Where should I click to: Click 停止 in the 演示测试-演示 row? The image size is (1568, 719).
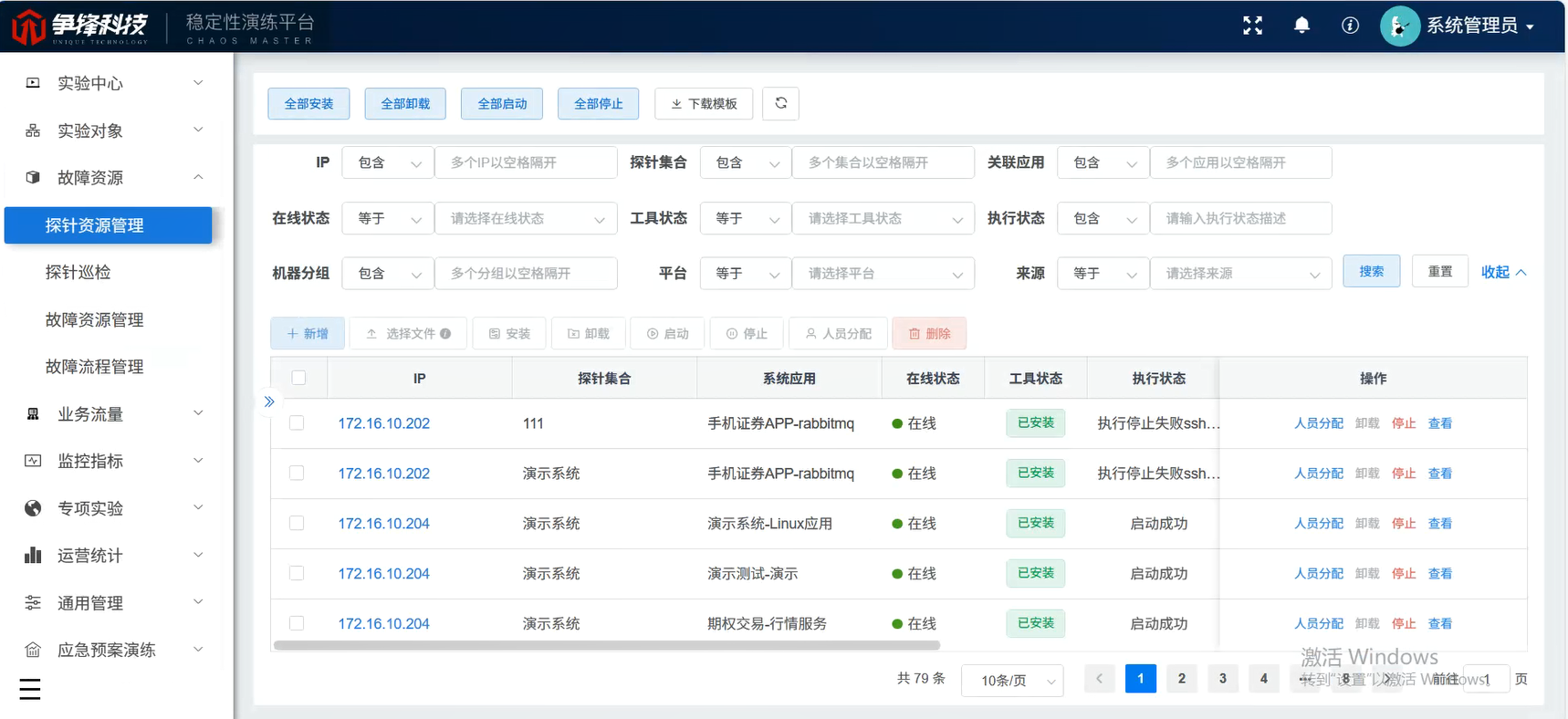click(x=1404, y=574)
